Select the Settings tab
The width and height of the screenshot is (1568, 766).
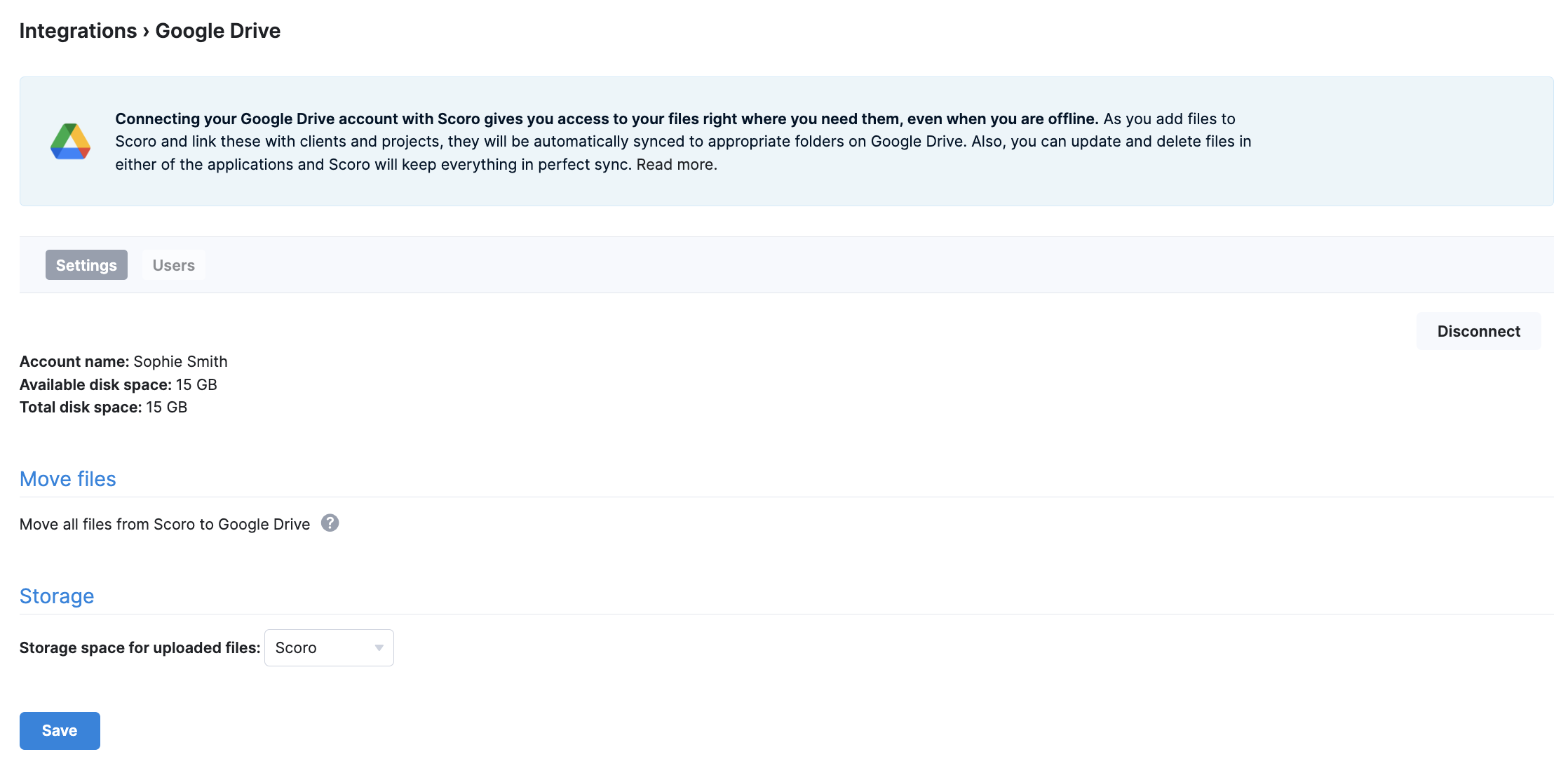click(86, 265)
